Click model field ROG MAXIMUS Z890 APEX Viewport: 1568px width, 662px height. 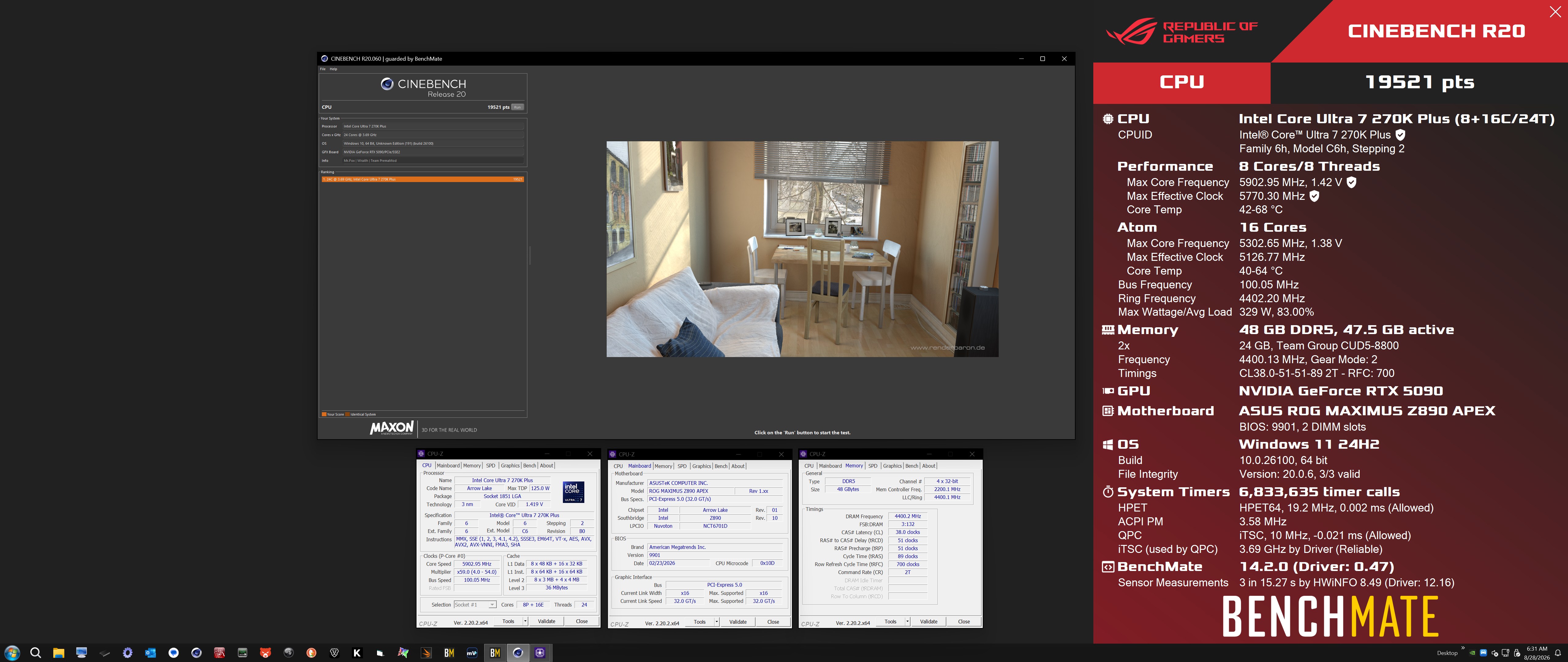[x=690, y=491]
